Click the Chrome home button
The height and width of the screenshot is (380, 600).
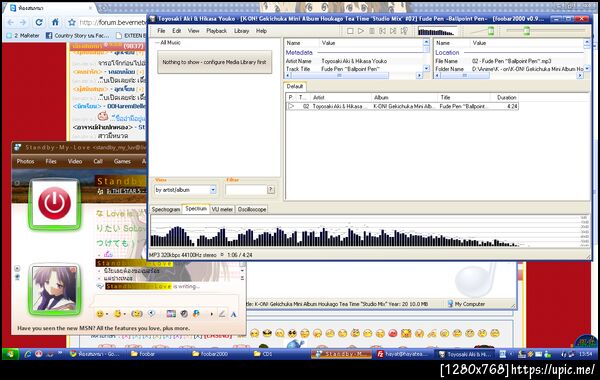(55, 22)
